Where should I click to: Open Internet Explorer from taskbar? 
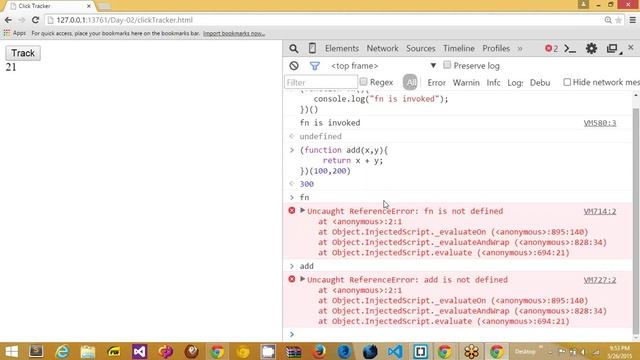[x=62, y=351]
